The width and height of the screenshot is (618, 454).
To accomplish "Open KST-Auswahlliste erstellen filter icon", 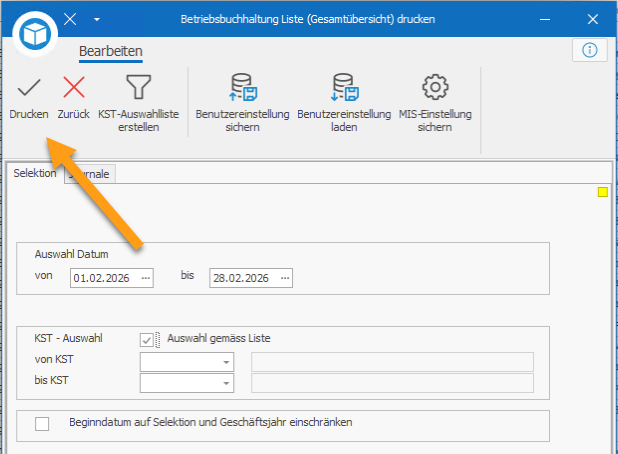I will [x=138, y=89].
